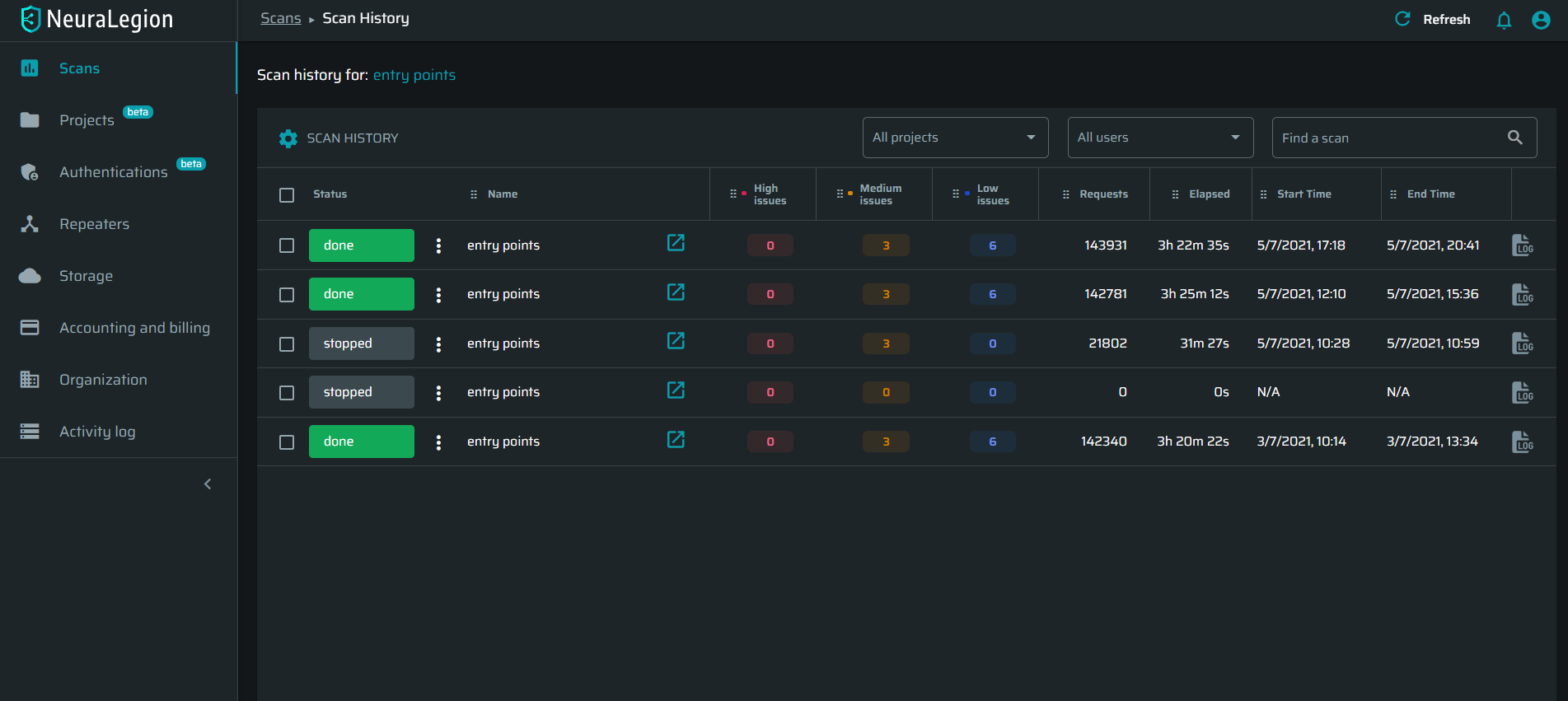Download log for scan ending 3/7/2021, 13:34
The width and height of the screenshot is (1568, 701).
(1523, 442)
